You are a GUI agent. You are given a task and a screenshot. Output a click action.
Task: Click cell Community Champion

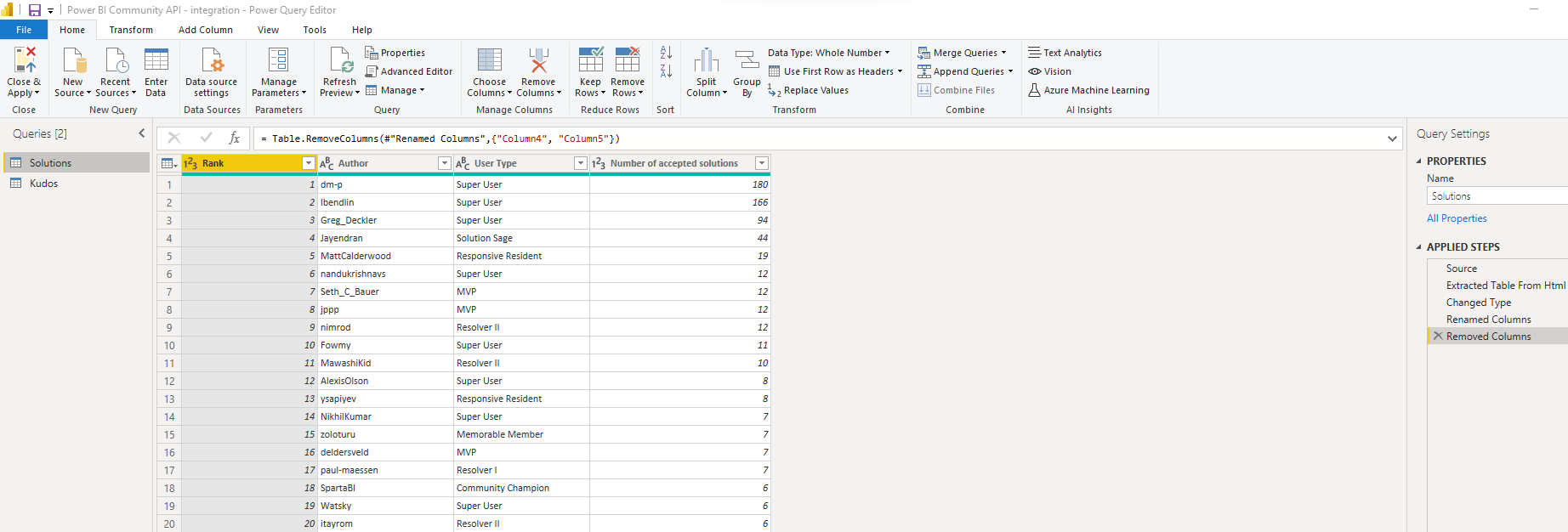point(521,488)
